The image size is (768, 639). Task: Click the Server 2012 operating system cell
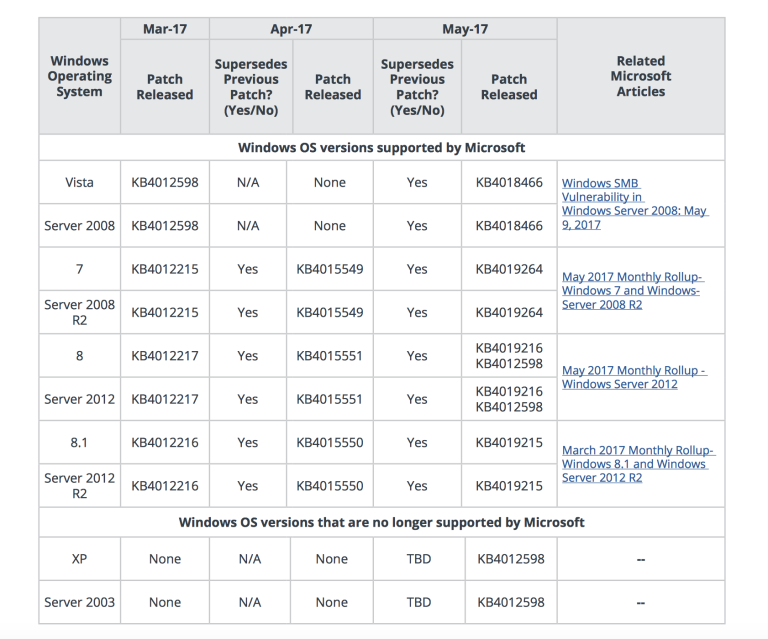[x=79, y=399]
